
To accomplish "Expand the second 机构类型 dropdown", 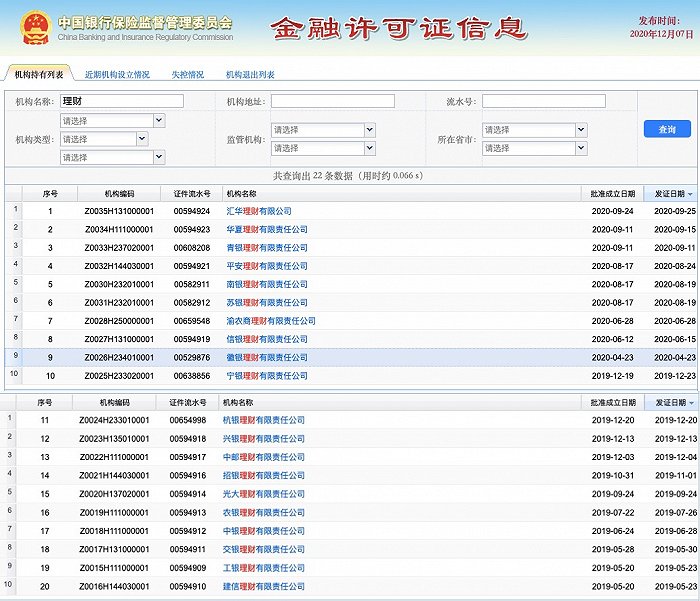I will [104, 139].
